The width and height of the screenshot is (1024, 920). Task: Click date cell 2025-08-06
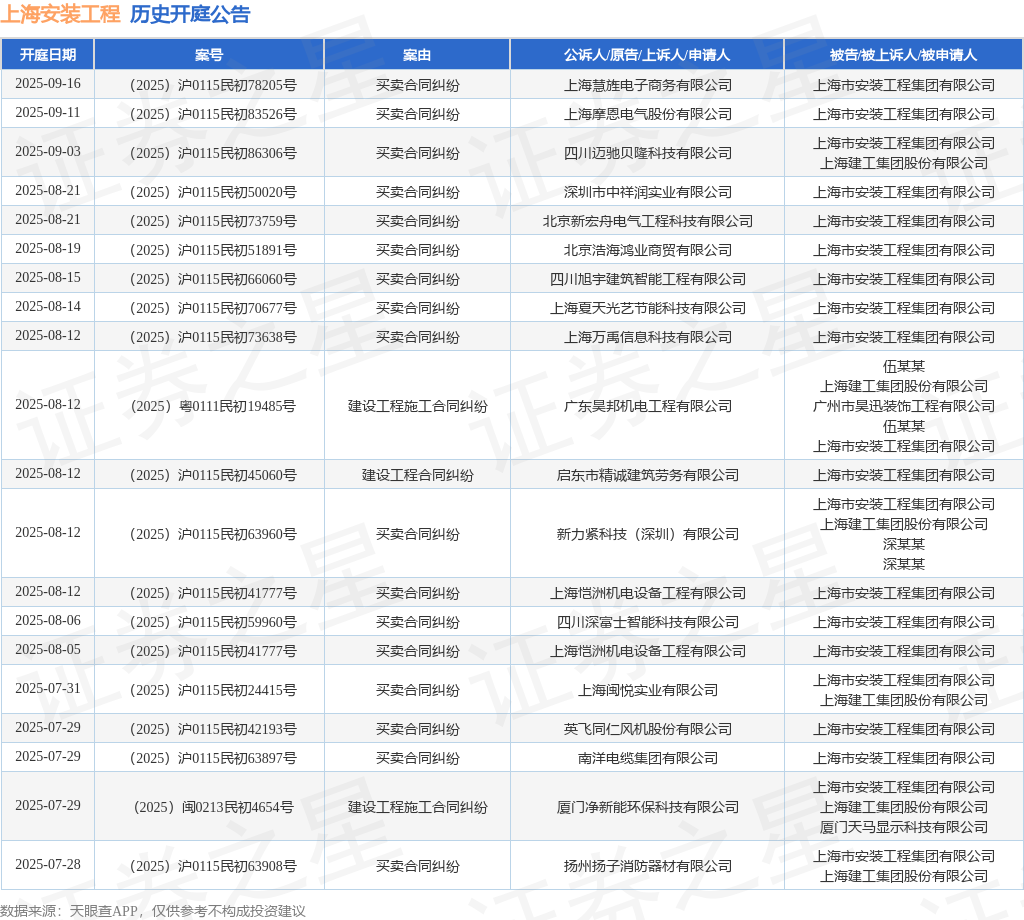pos(48,620)
